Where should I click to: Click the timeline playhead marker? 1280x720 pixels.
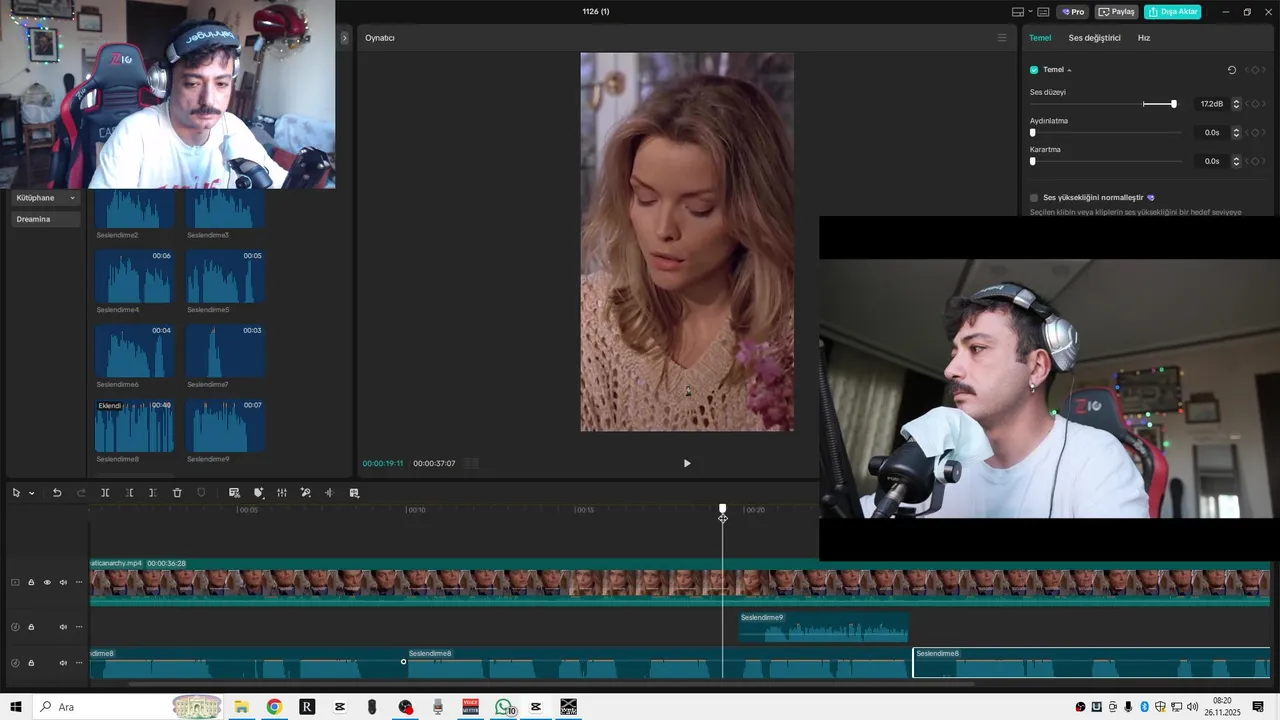pyautogui.click(x=722, y=509)
